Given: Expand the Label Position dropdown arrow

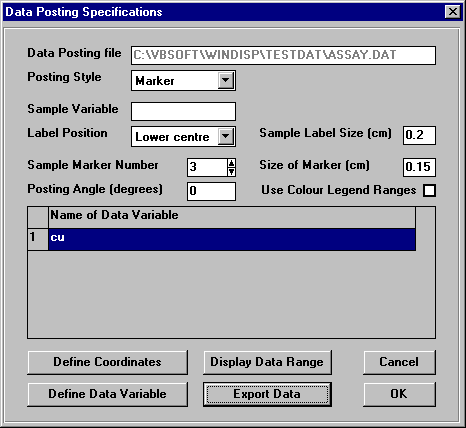Looking at the screenshot, I should tap(226, 136).
